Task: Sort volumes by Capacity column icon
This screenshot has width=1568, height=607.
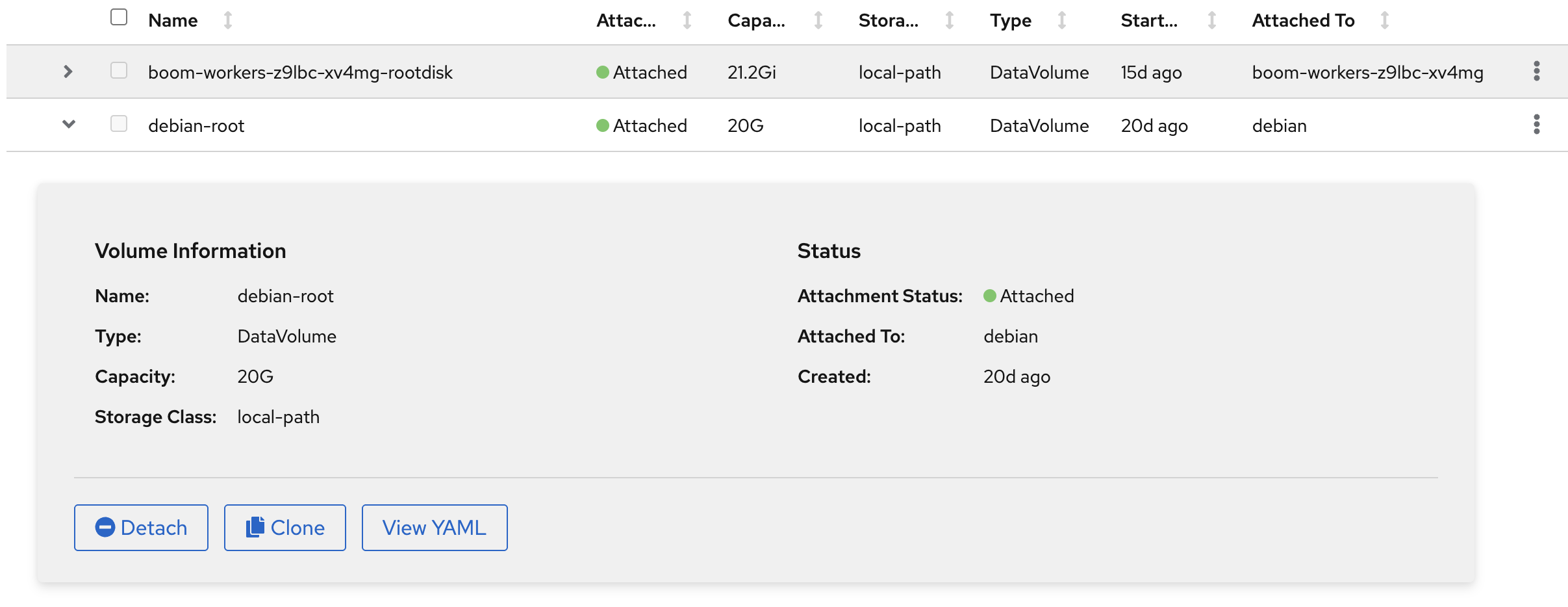Action: click(818, 21)
